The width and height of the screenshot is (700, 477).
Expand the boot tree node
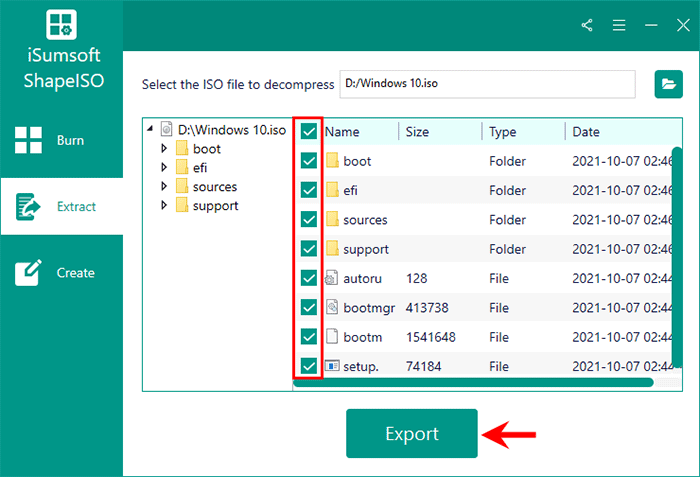click(x=164, y=148)
